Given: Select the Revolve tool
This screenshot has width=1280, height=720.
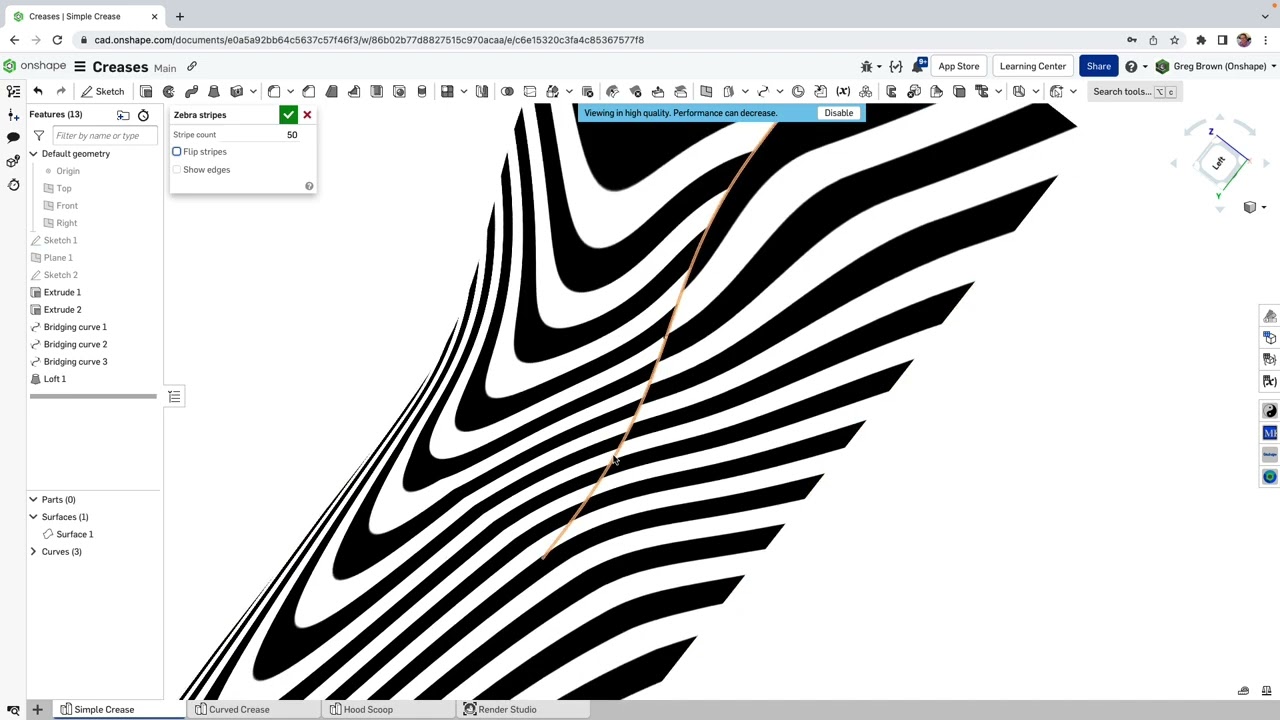Looking at the screenshot, I should [169, 91].
